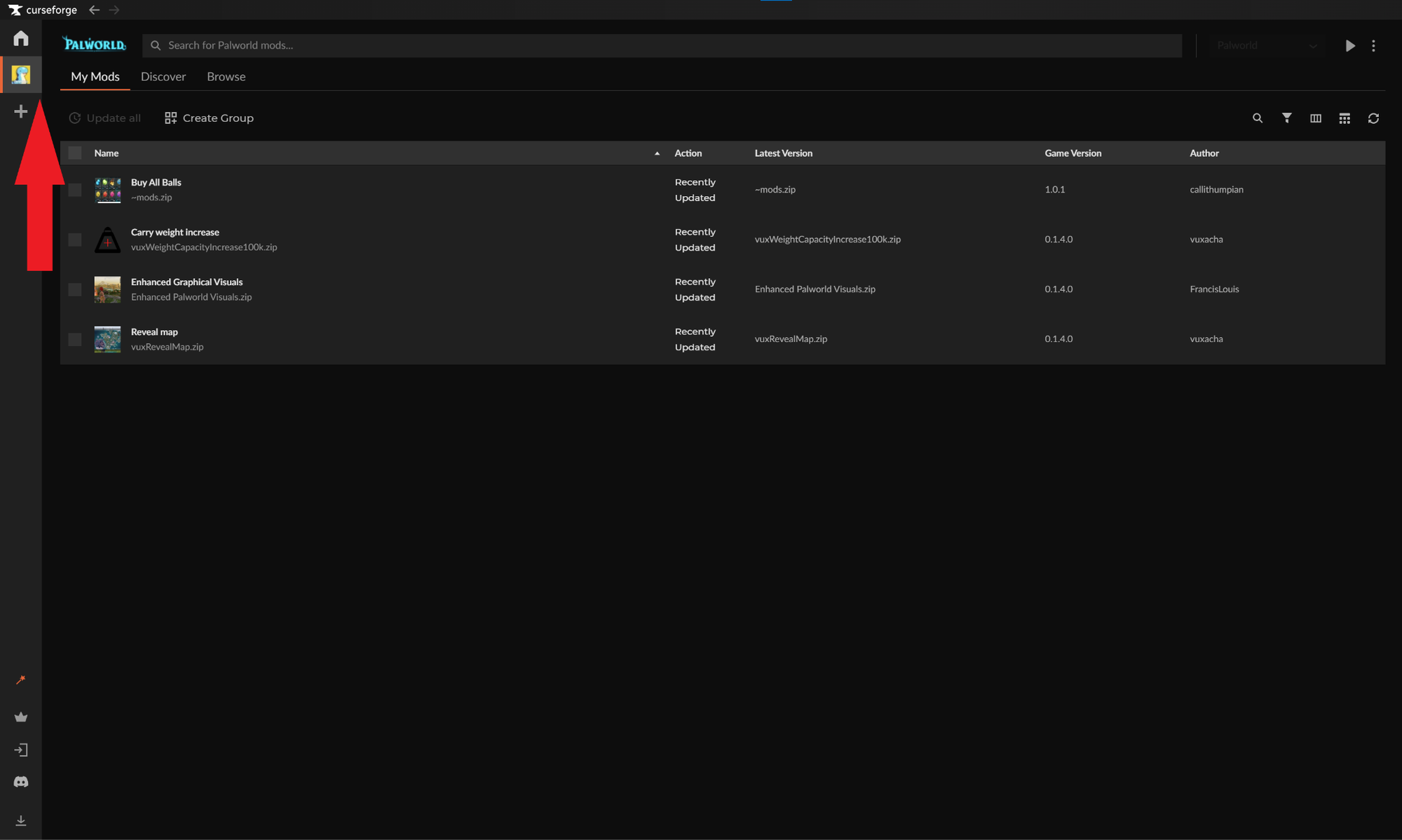This screenshot has width=1402, height=840.
Task: Switch to grid view icon
Action: (x=1345, y=118)
